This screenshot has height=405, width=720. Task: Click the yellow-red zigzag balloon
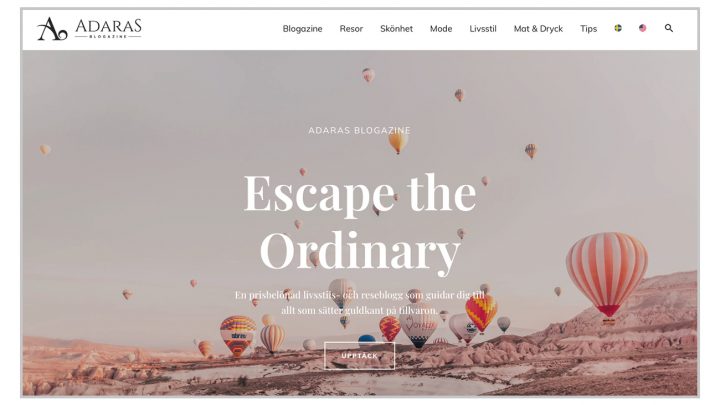click(x=481, y=313)
